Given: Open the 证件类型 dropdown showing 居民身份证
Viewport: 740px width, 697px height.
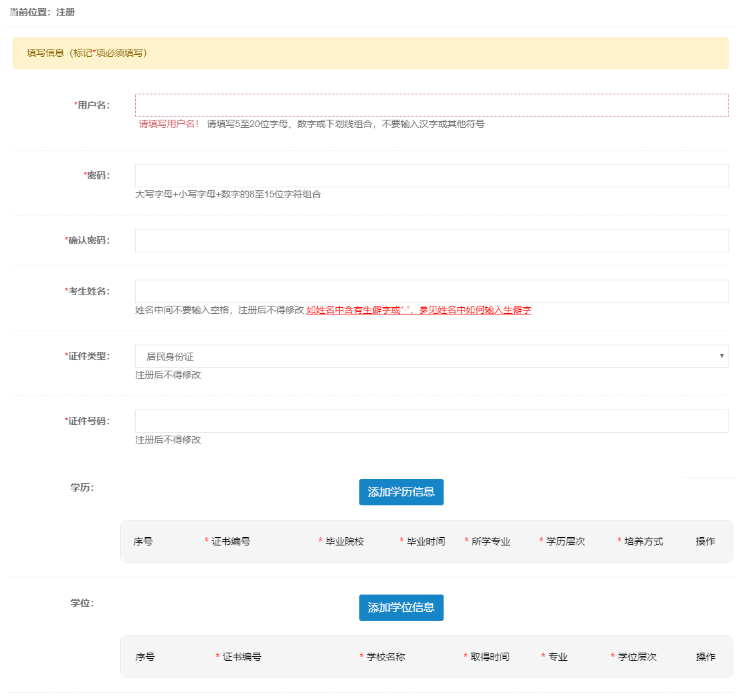Looking at the screenshot, I should coord(431,356).
